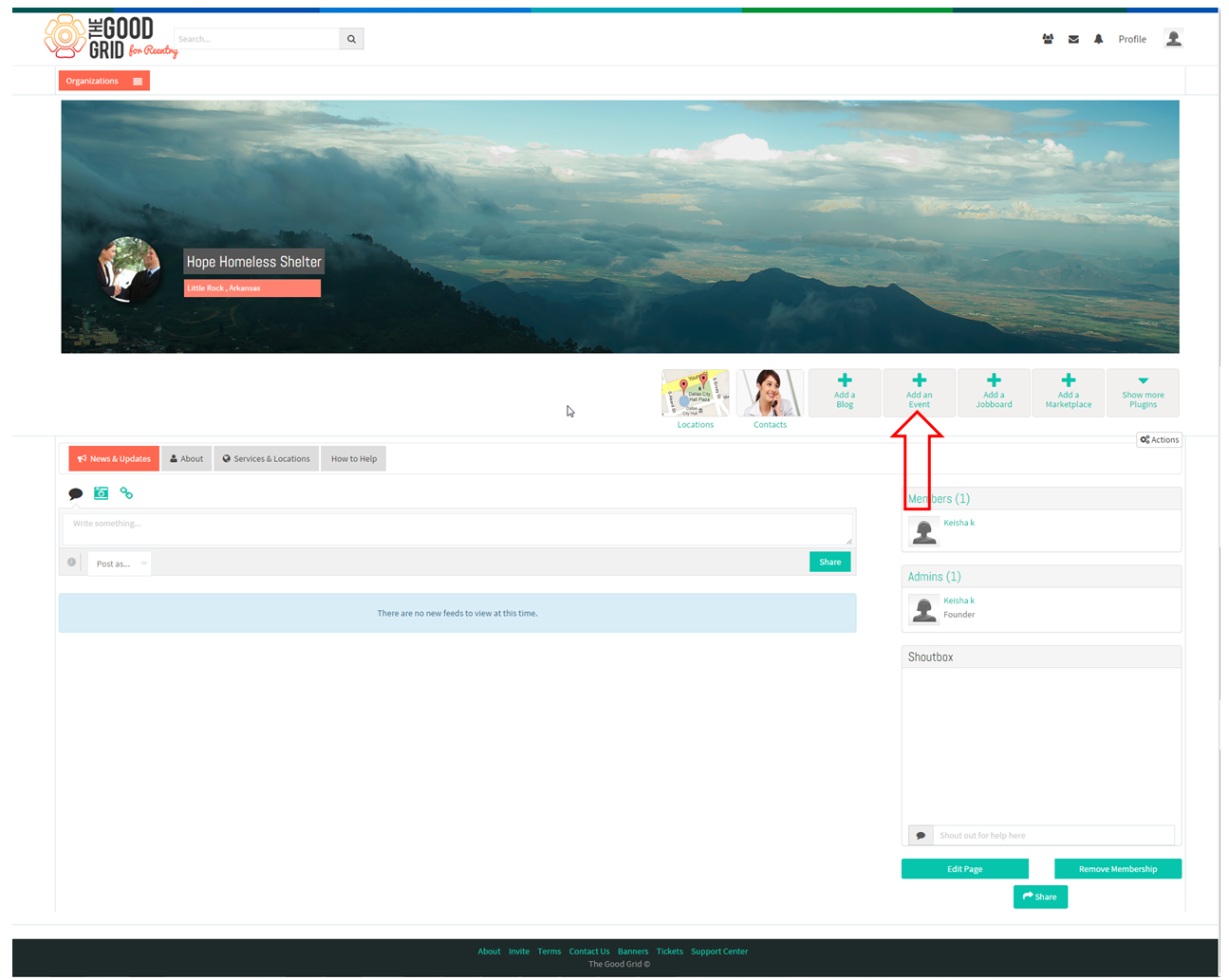This screenshot has height=980, width=1229.
Task: Open the Profile link
Action: tap(1132, 39)
